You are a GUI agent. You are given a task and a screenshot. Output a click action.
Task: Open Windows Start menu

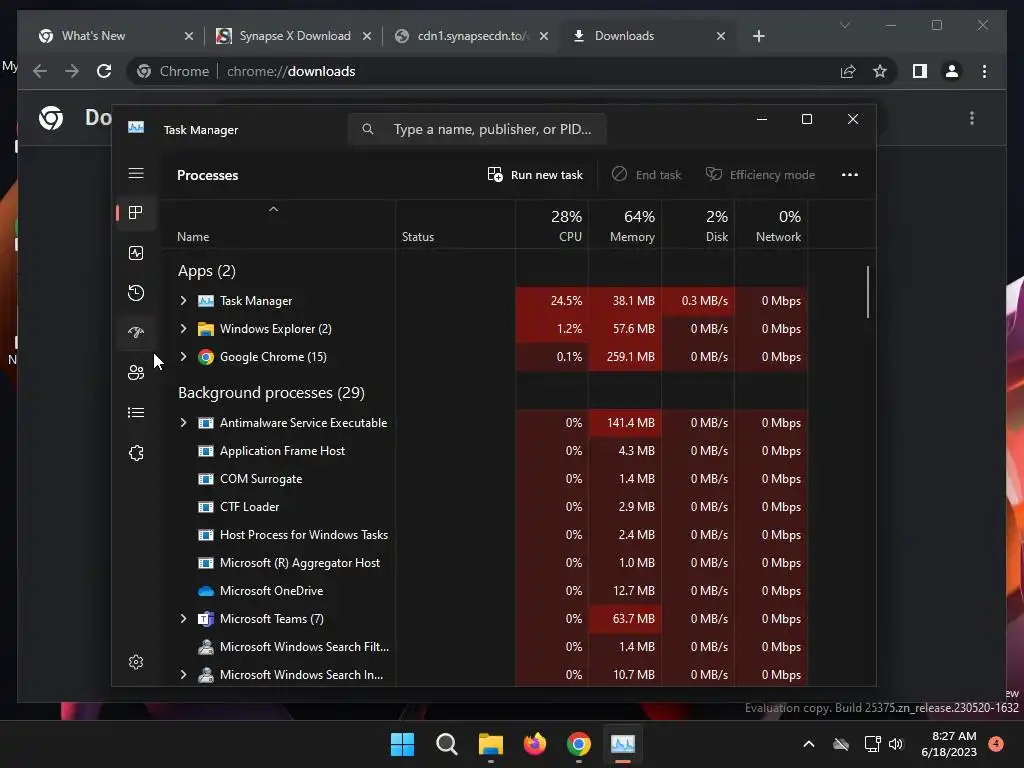pos(402,744)
